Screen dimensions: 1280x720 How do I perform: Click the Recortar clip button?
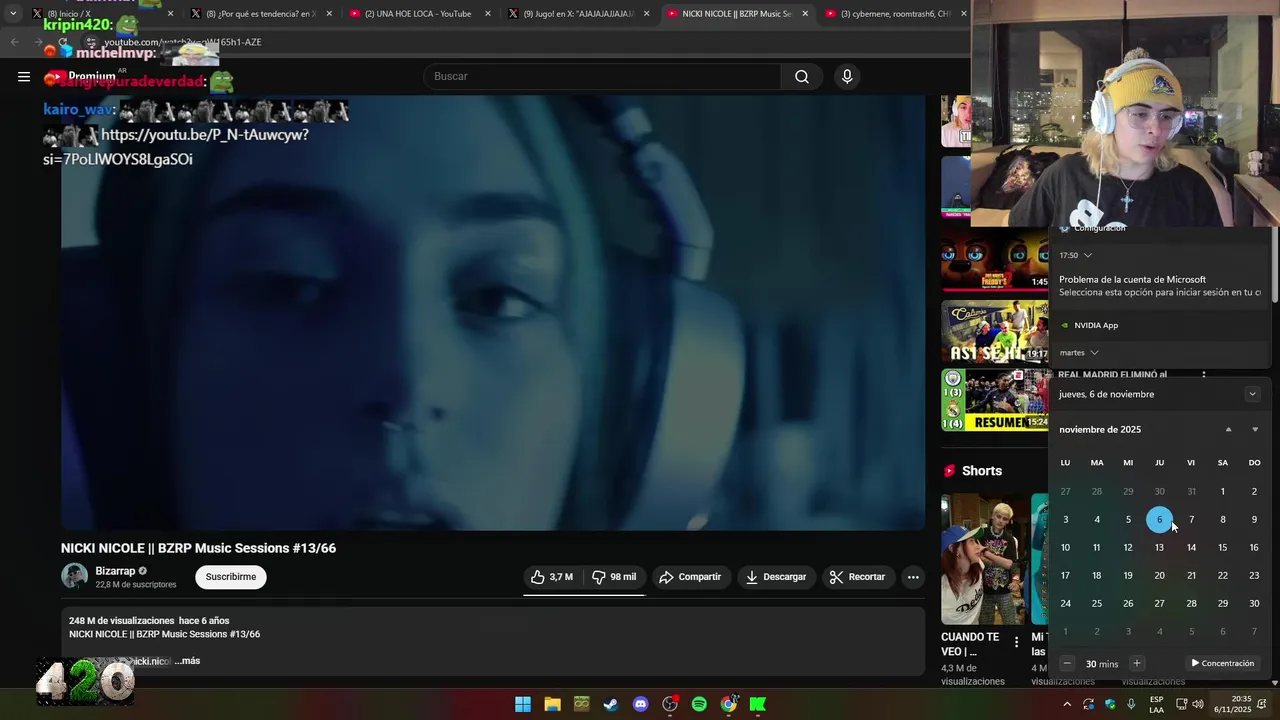point(857,577)
